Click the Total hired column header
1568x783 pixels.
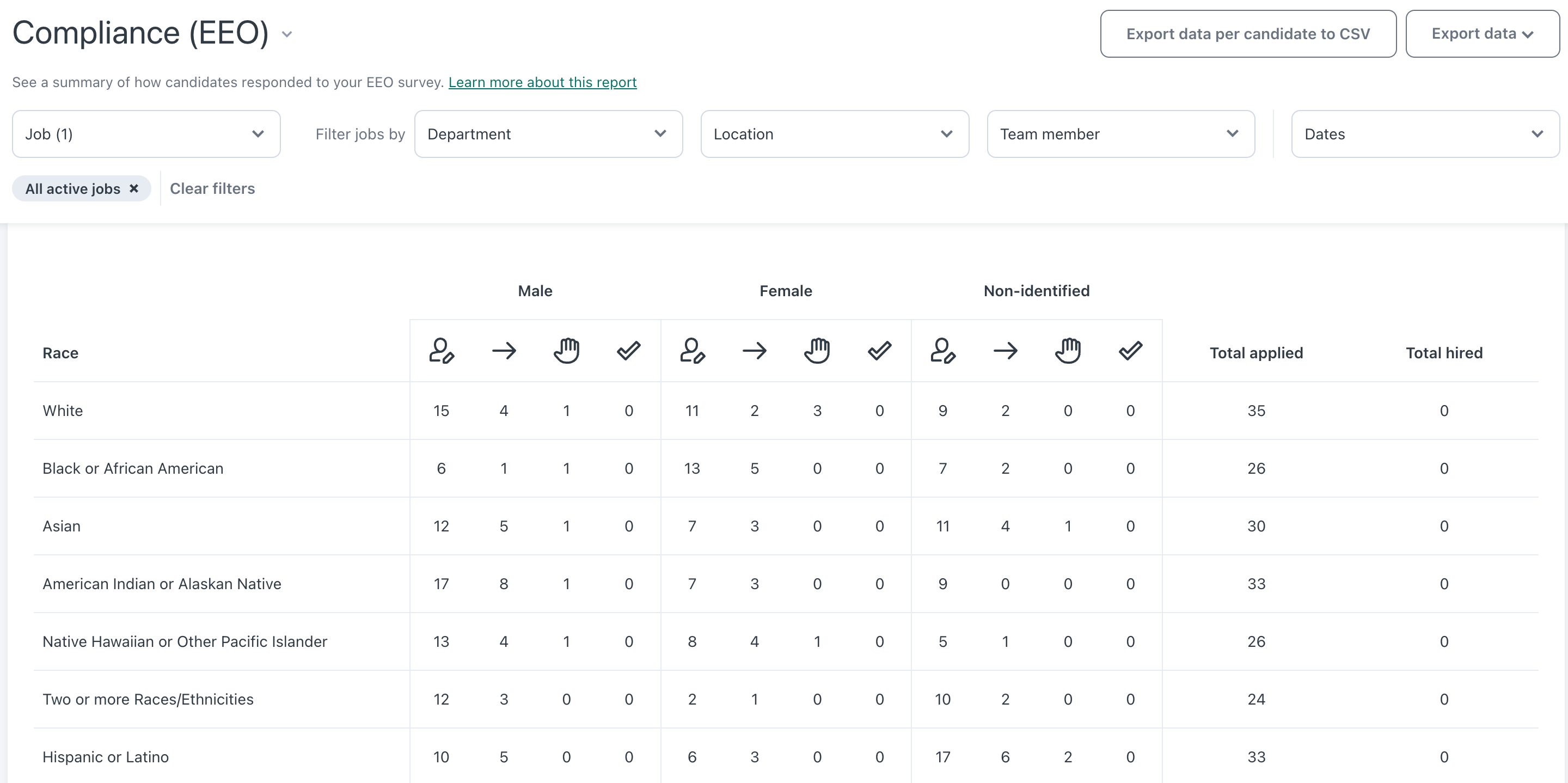(x=1444, y=353)
